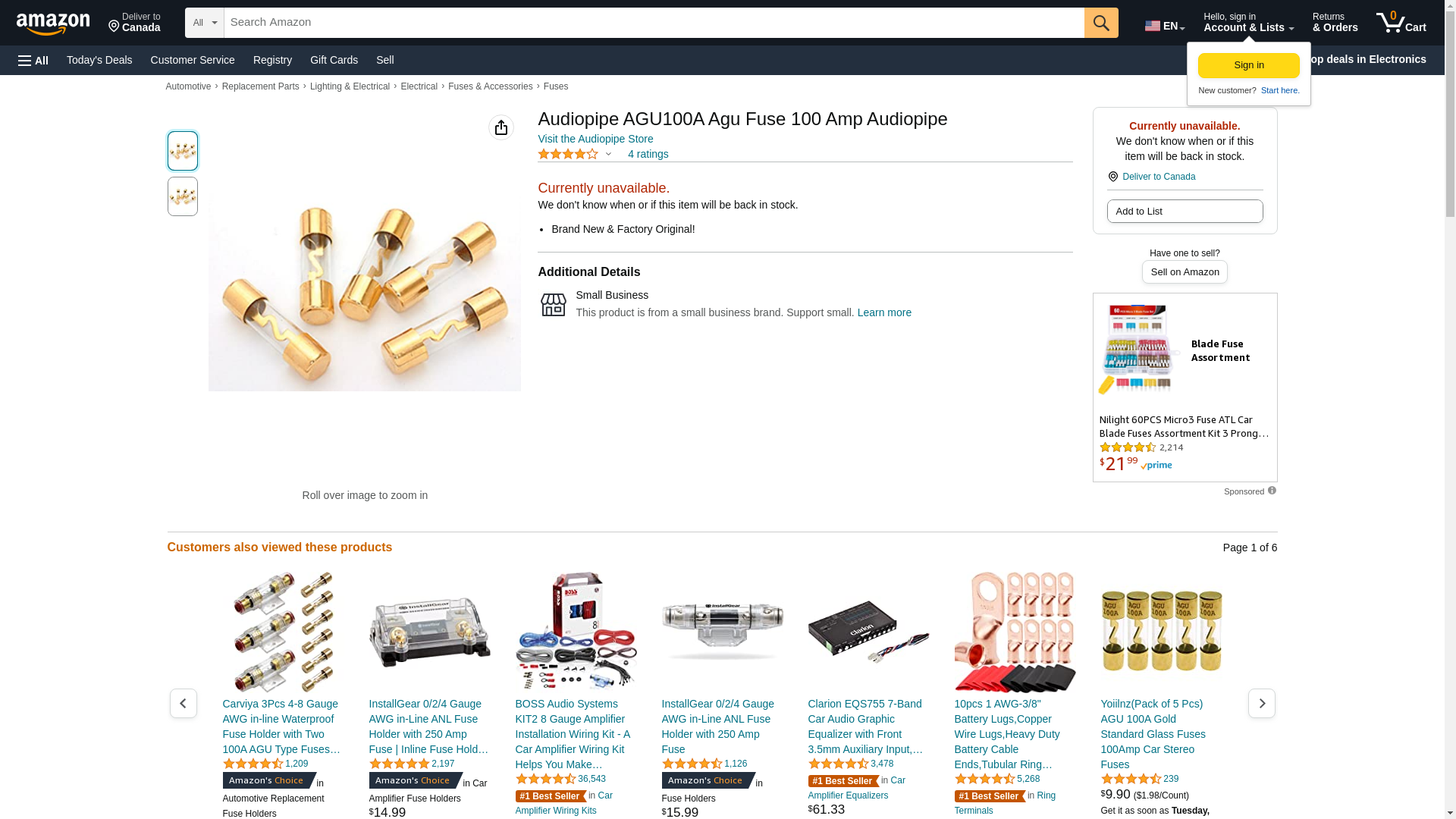Expand the Add to List dropdown
Screen dimensions: 1456x819
click(1185, 212)
